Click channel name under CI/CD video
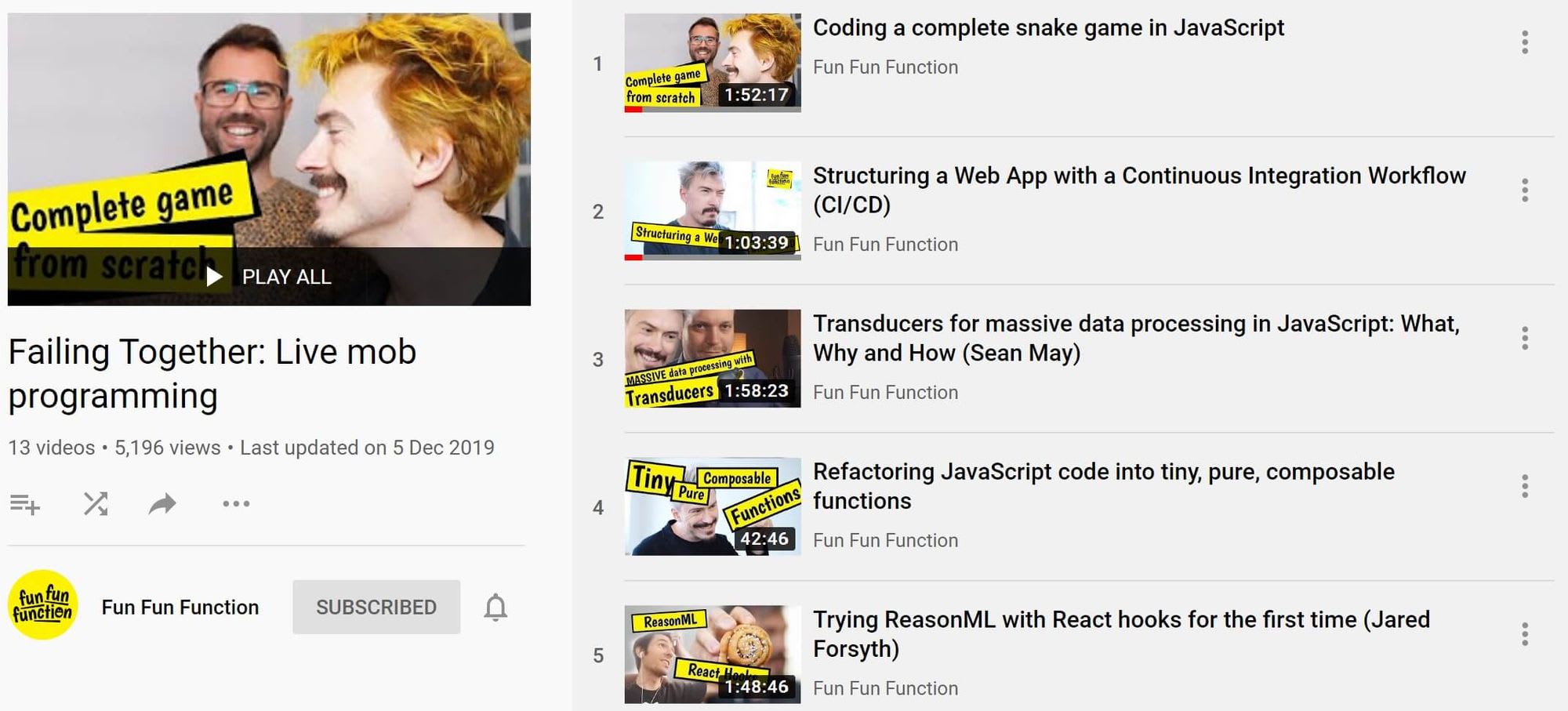This screenshot has width=1568, height=711. (x=885, y=245)
